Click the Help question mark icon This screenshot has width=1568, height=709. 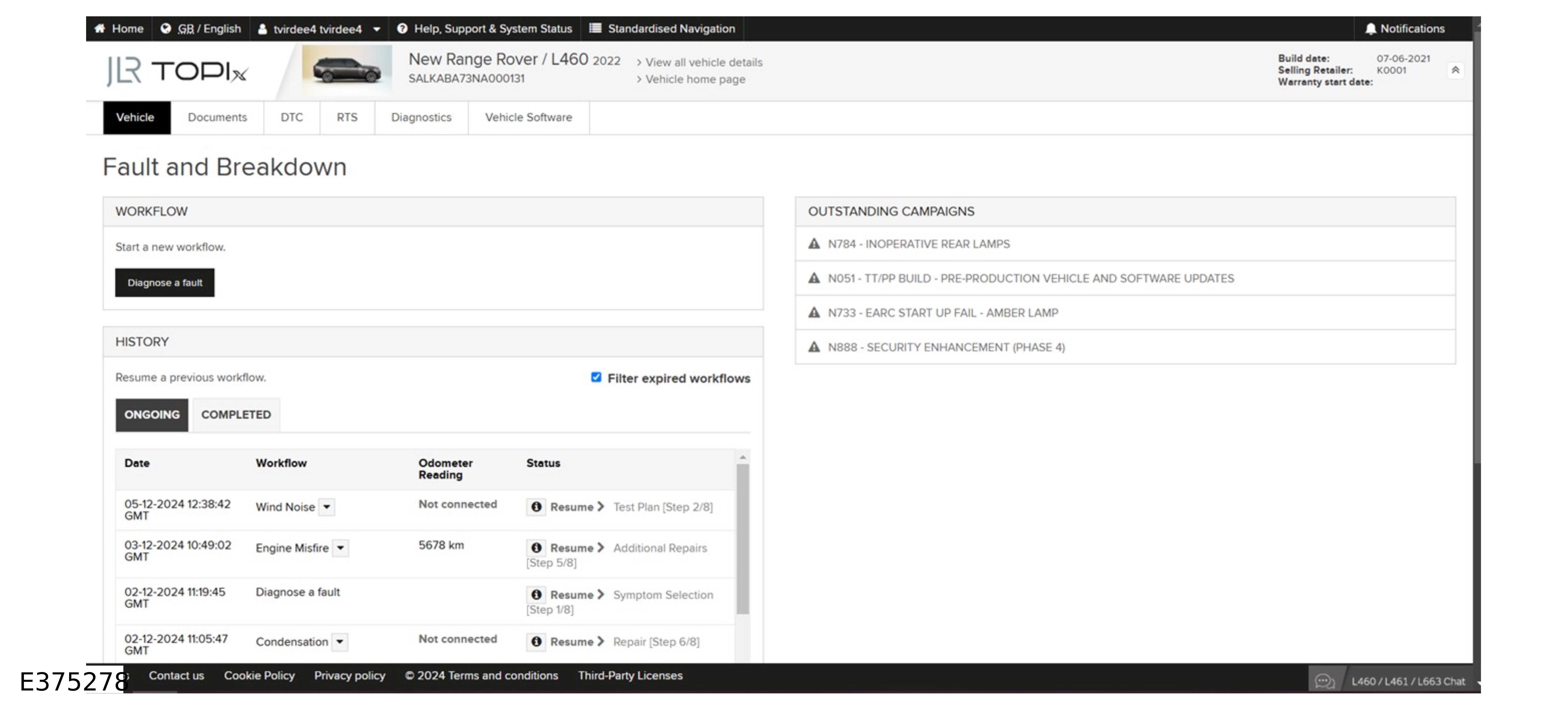coord(402,29)
